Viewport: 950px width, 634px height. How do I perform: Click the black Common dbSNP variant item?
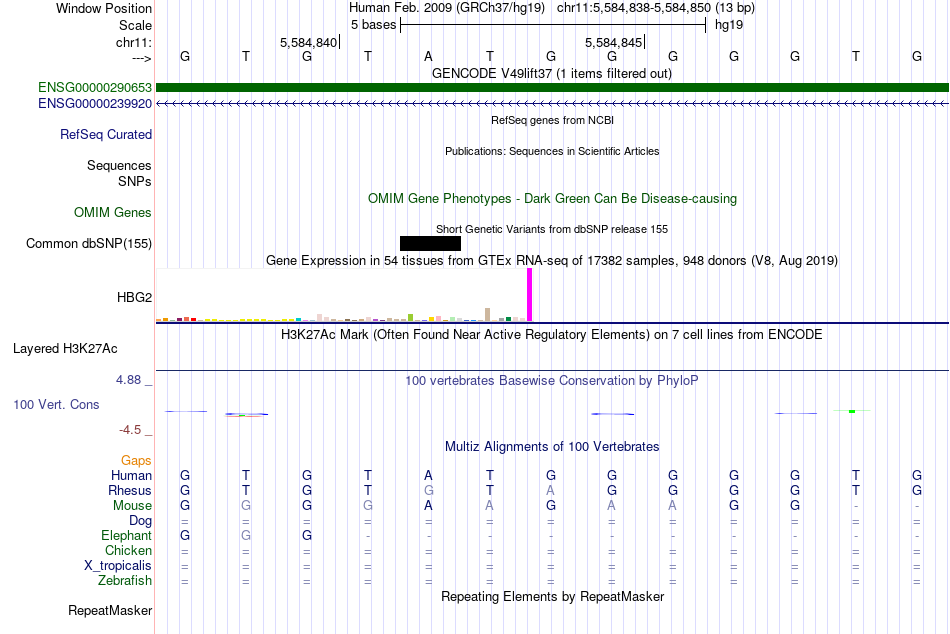pyautogui.click(x=430, y=244)
